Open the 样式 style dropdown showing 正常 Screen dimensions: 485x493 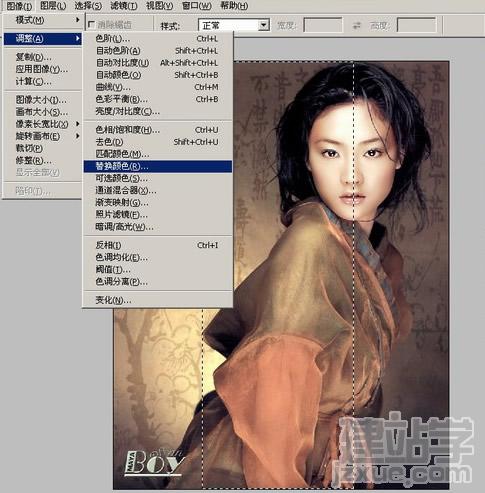234,25
